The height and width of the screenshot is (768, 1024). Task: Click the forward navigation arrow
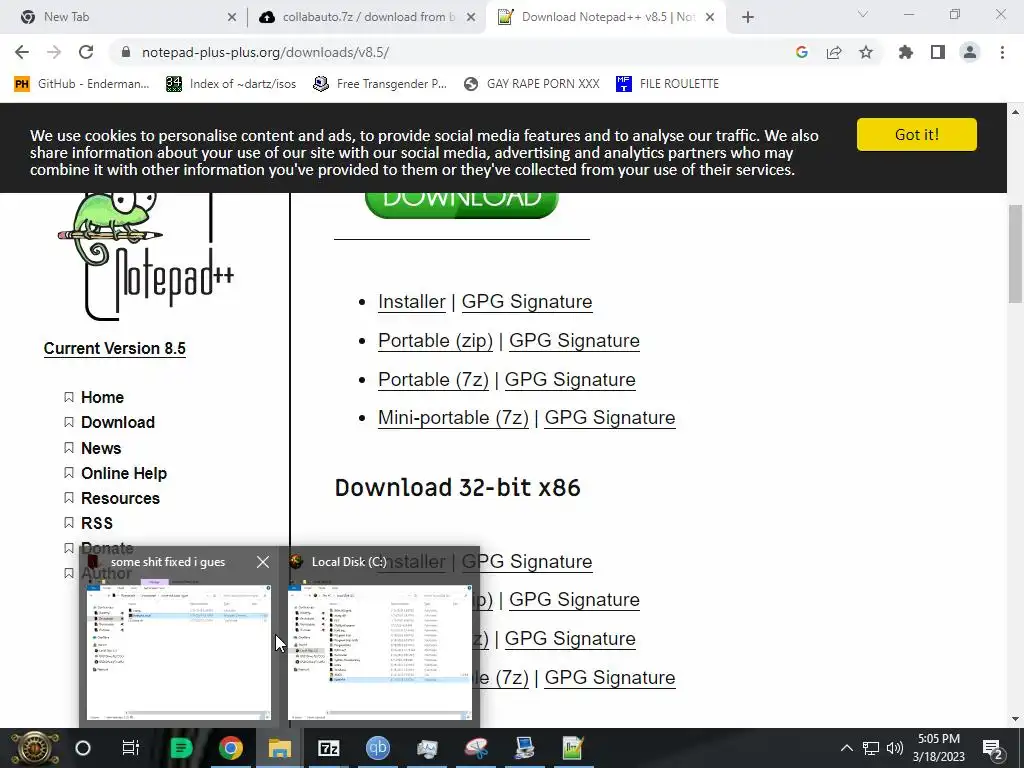54,52
